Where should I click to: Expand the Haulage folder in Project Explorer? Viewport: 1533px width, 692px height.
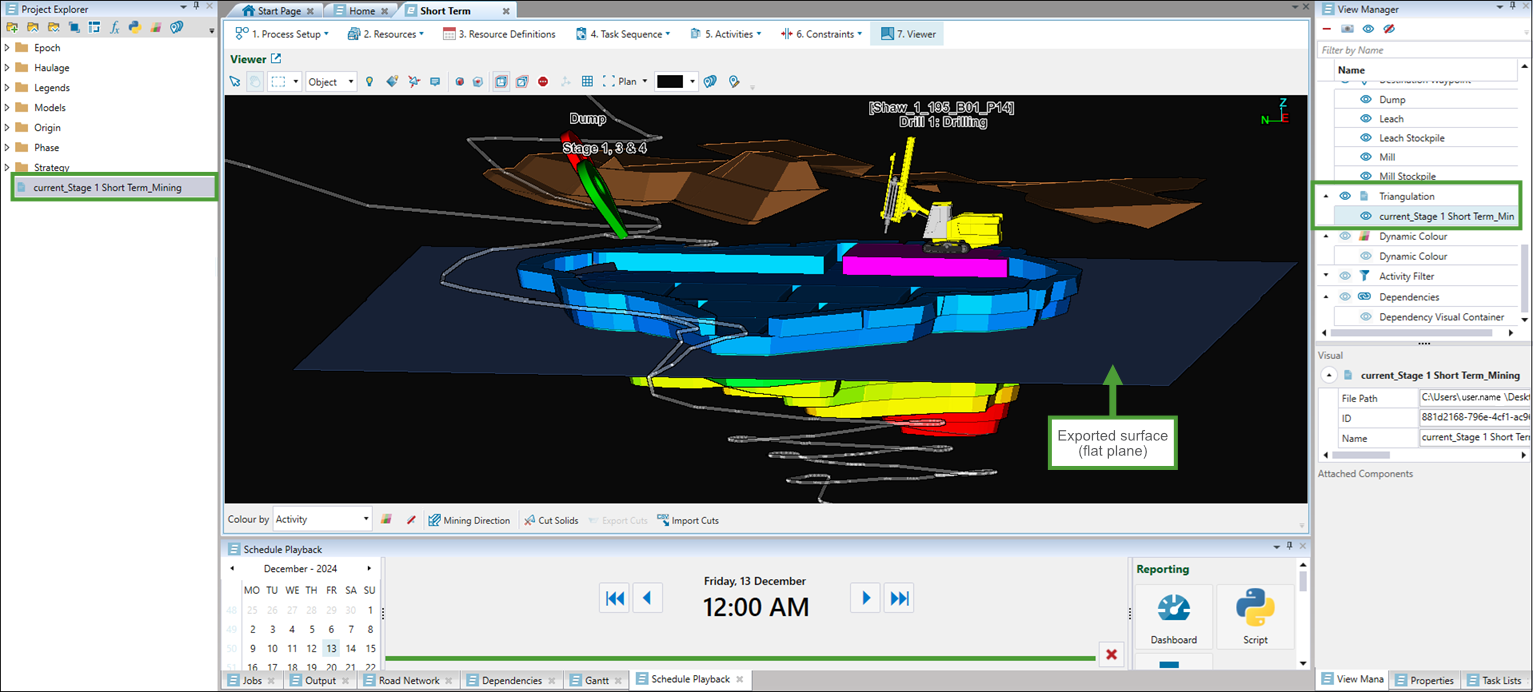pyautogui.click(x=8, y=68)
